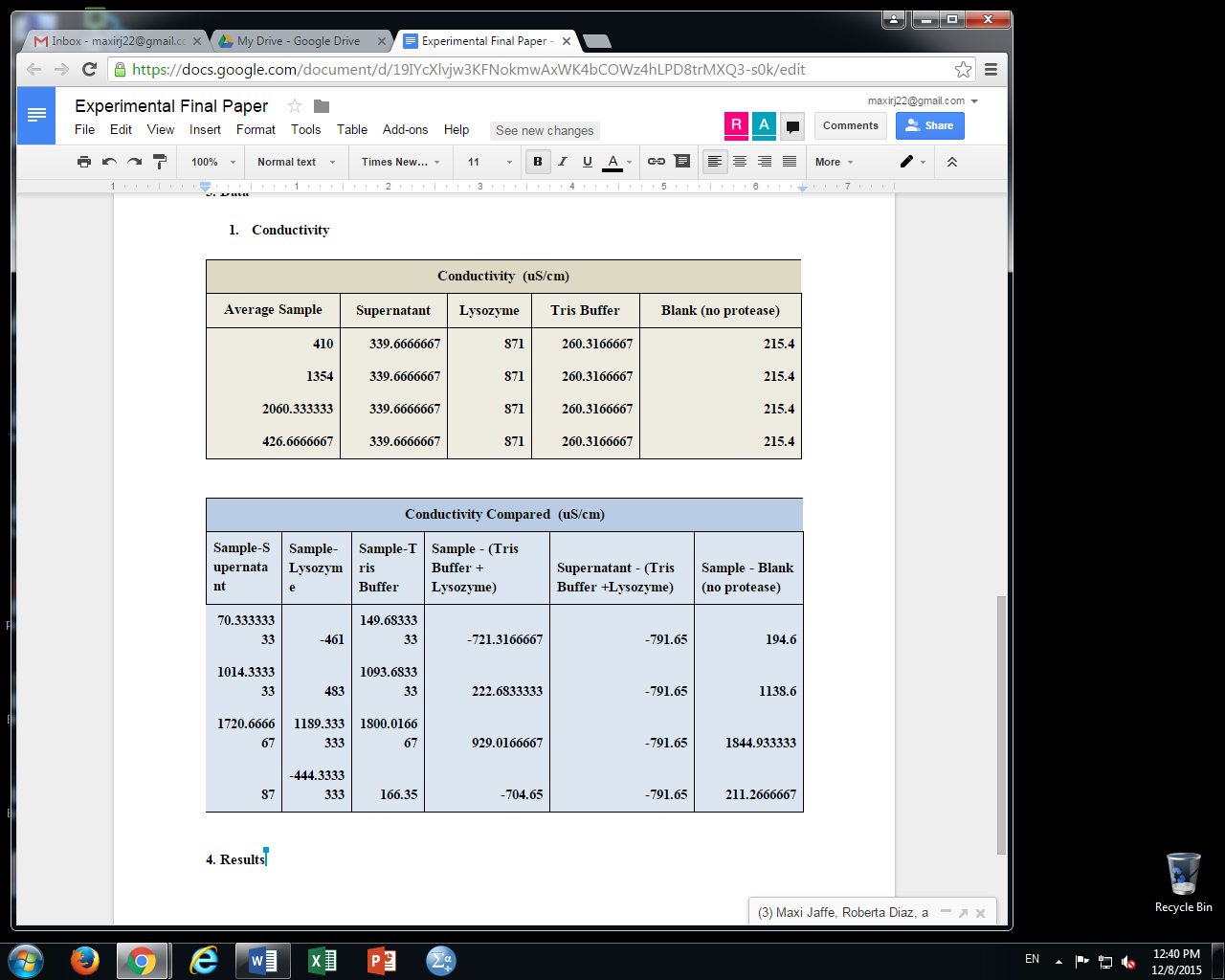
Task: Star this document
Action: (295, 106)
